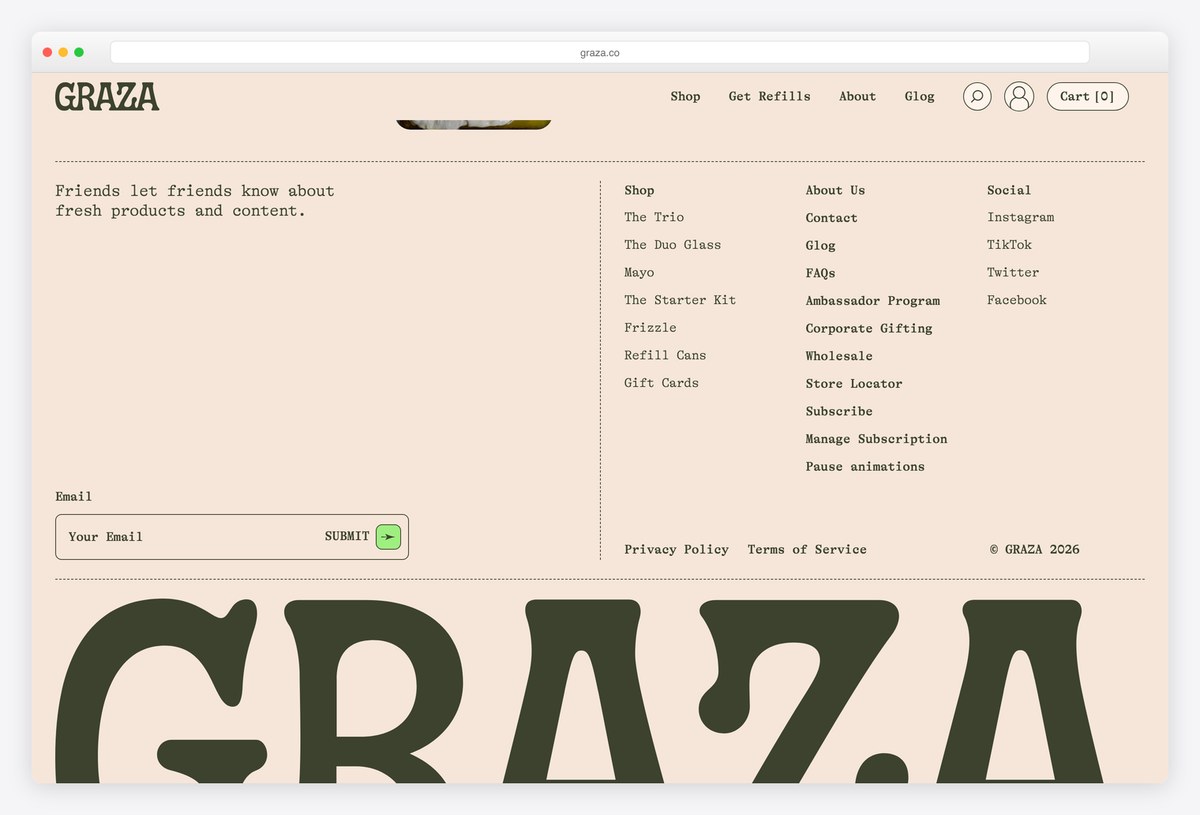Open the Subscribe footer link
This screenshot has width=1200, height=815.
pos(839,411)
